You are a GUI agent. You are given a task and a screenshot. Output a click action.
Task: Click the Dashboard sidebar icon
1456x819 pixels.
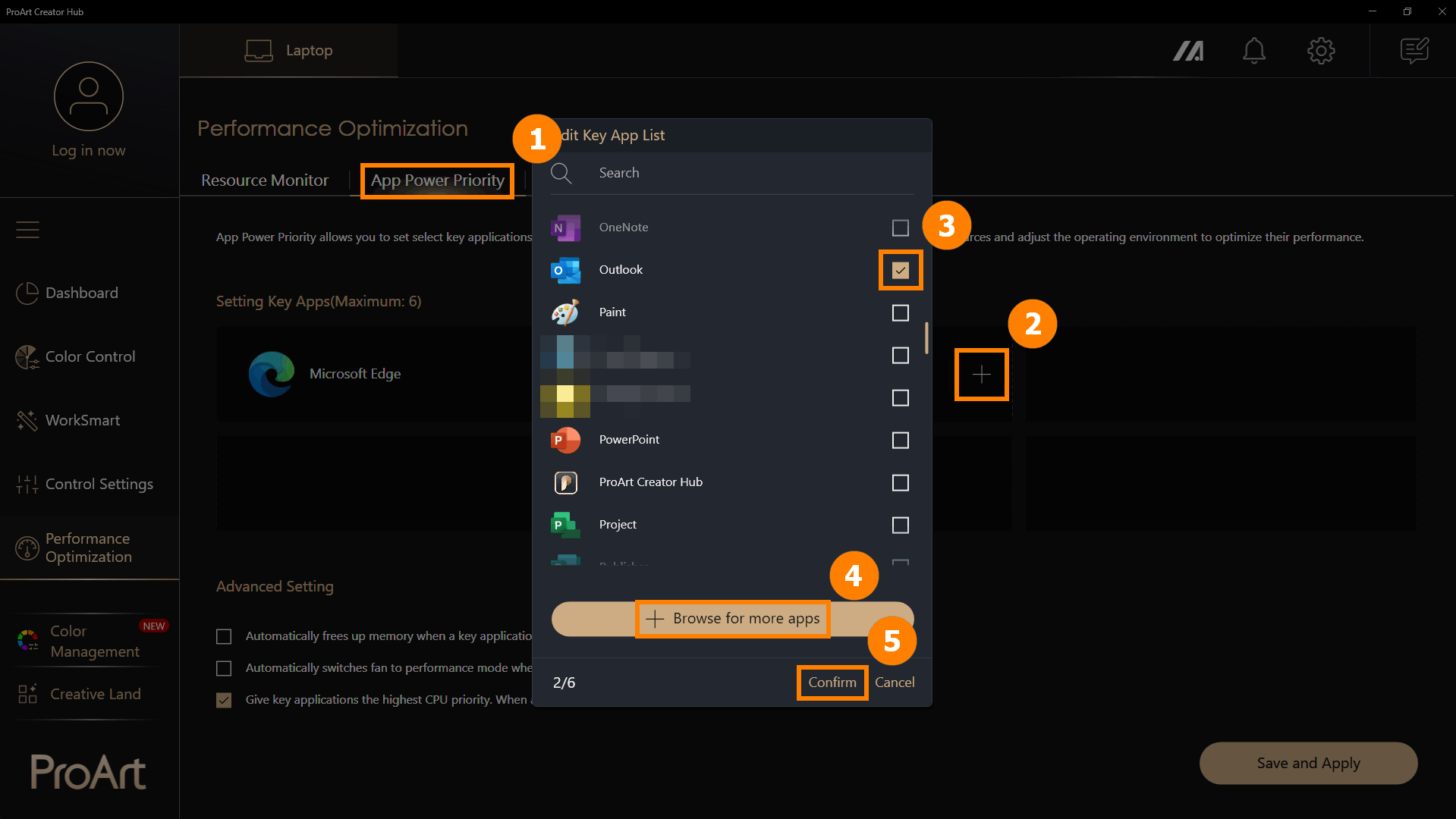pos(27,293)
